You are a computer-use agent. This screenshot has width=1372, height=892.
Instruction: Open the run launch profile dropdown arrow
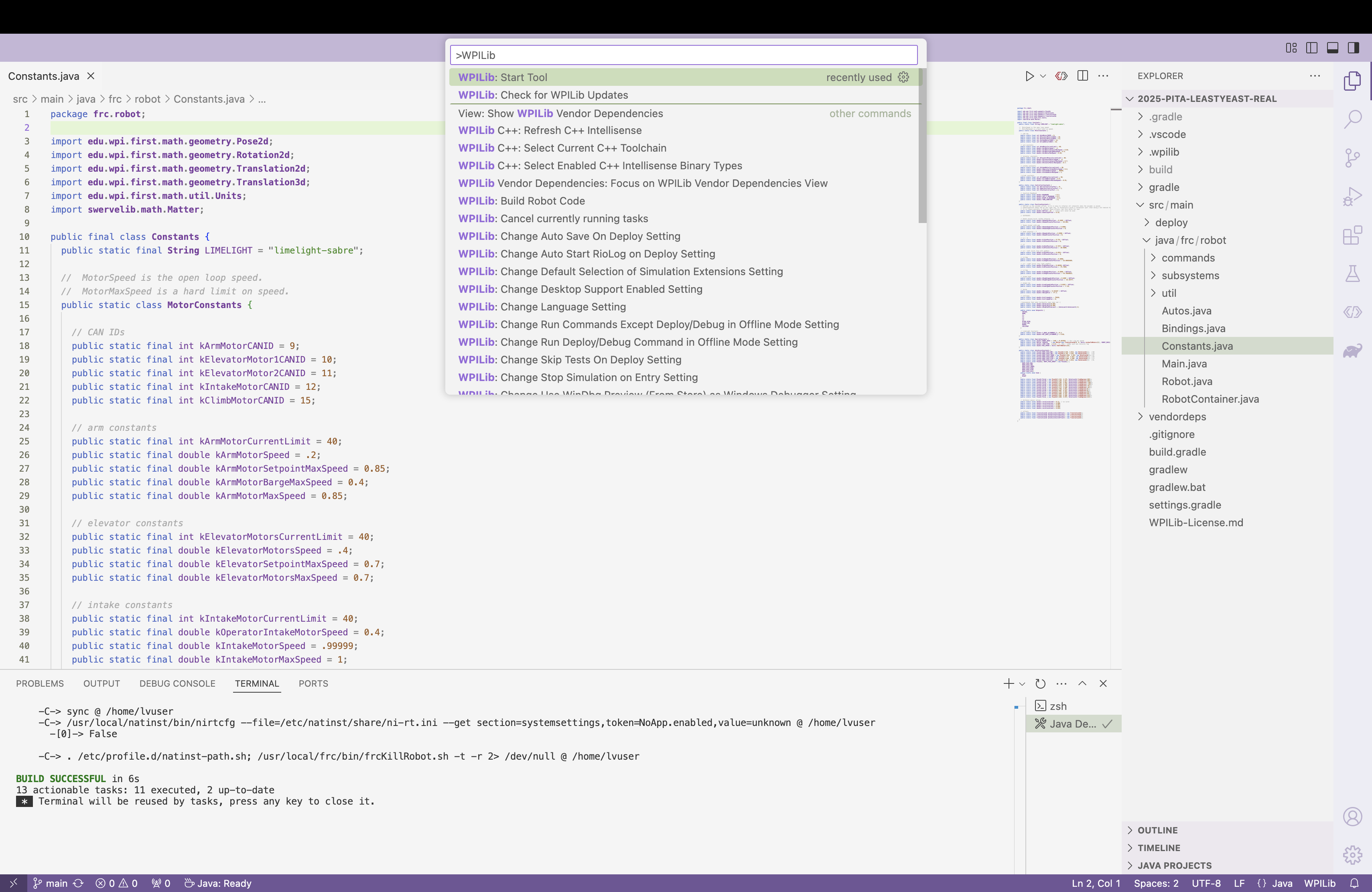1043,76
